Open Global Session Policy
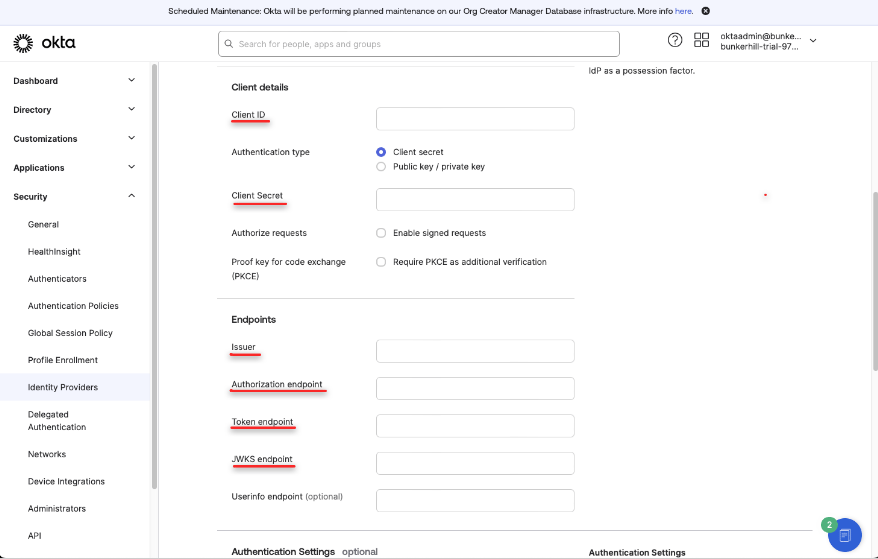This screenshot has width=878, height=559. coord(70,333)
